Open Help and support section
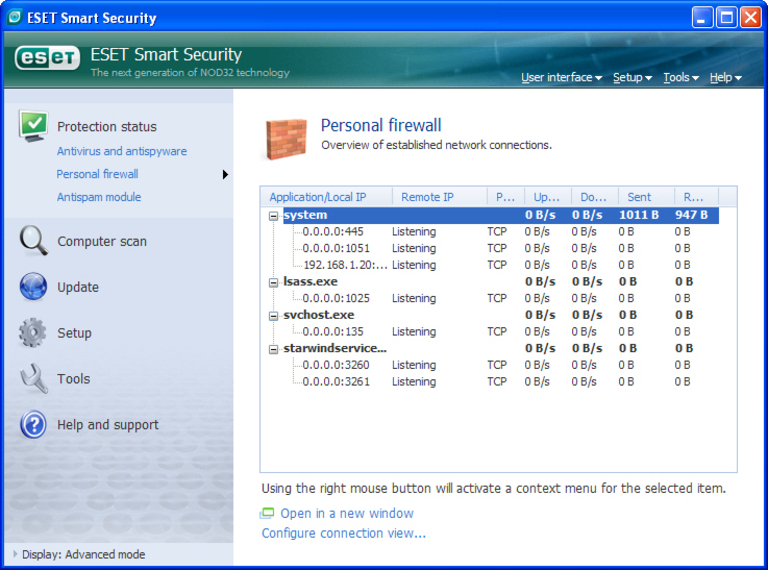768x570 pixels. point(108,425)
